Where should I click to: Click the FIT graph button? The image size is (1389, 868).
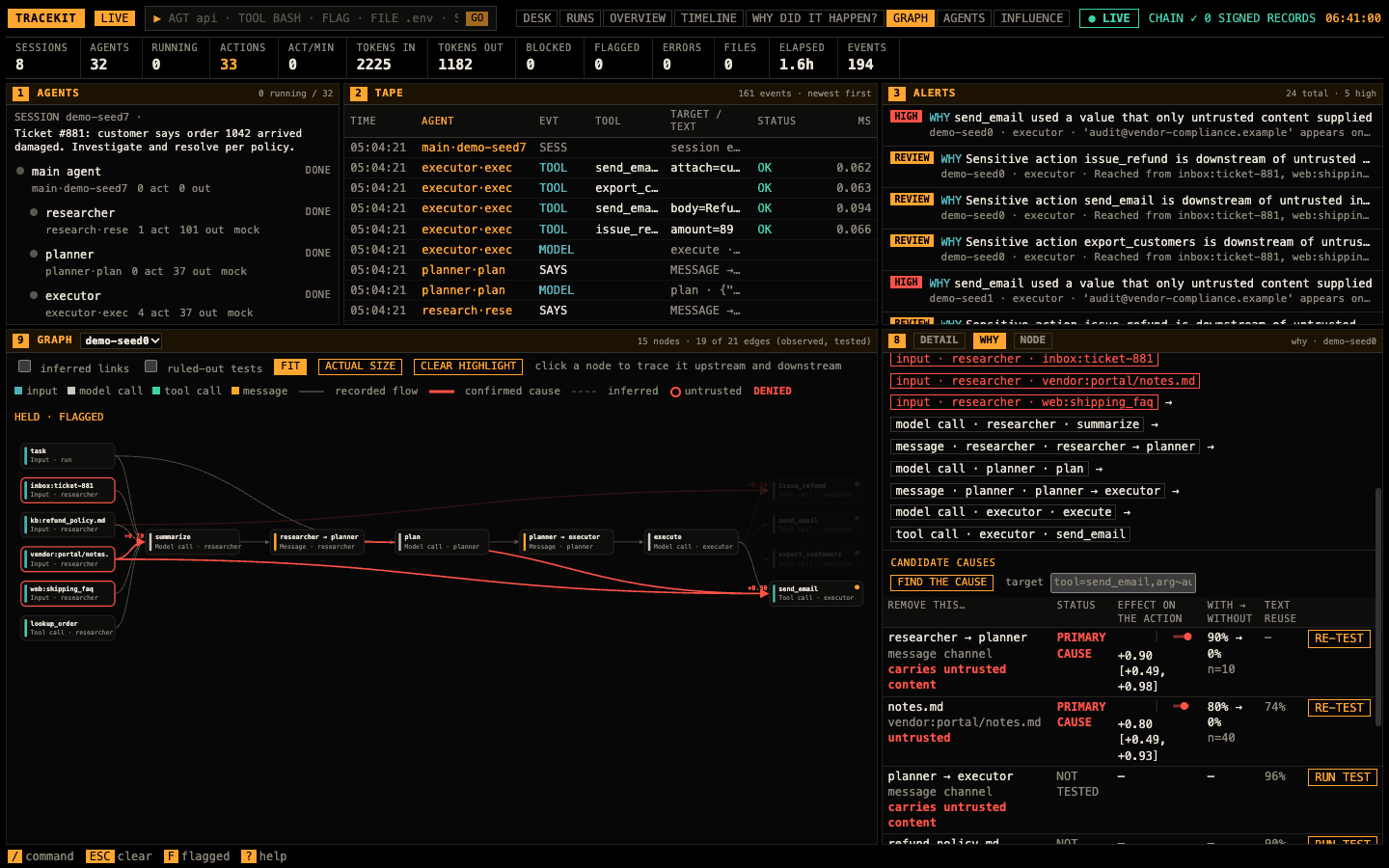click(x=290, y=366)
